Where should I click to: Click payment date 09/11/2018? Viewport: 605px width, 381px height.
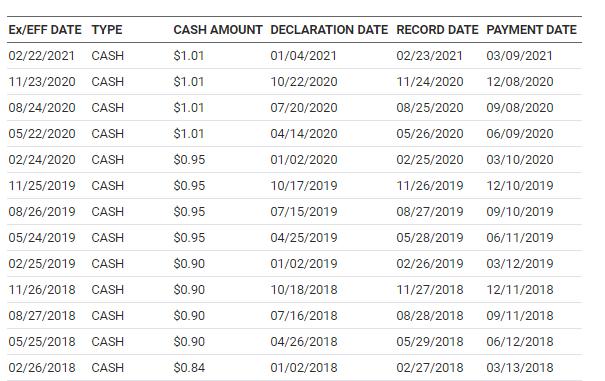[520, 316]
